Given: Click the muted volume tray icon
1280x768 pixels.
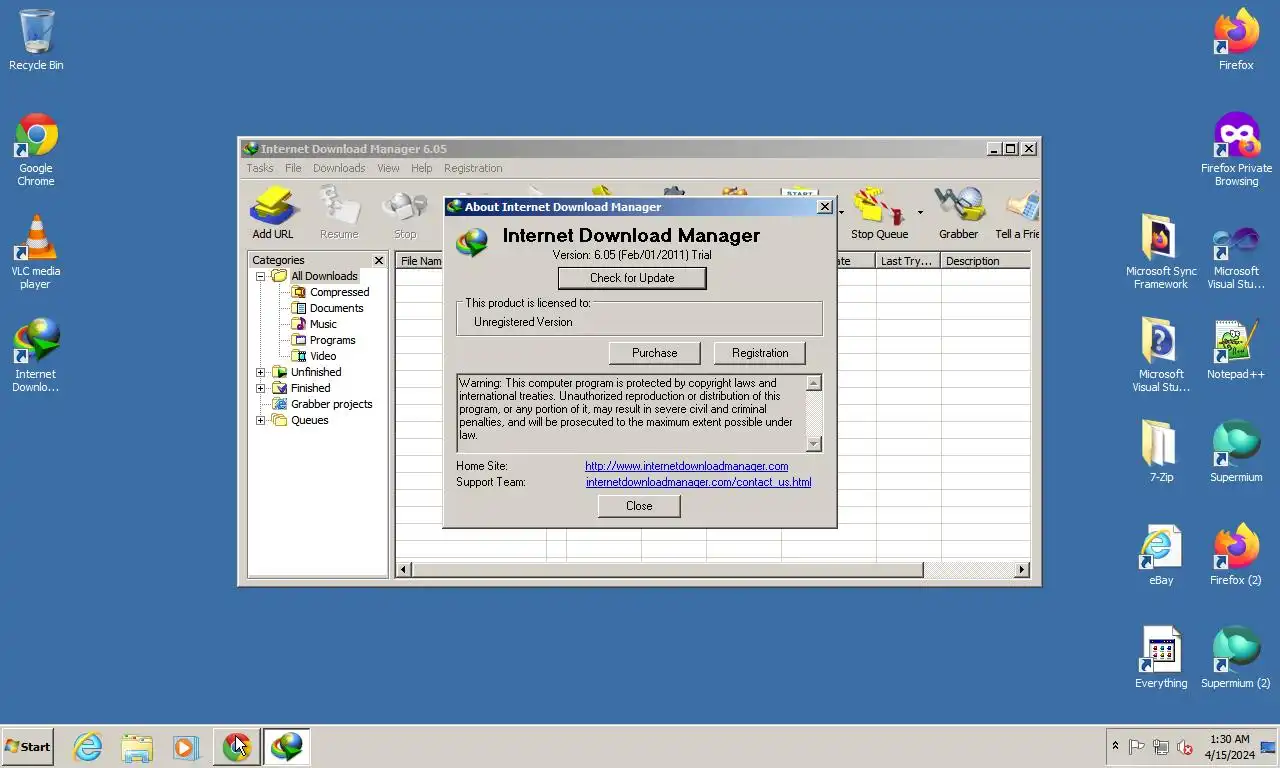Looking at the screenshot, I should click(x=1185, y=747).
